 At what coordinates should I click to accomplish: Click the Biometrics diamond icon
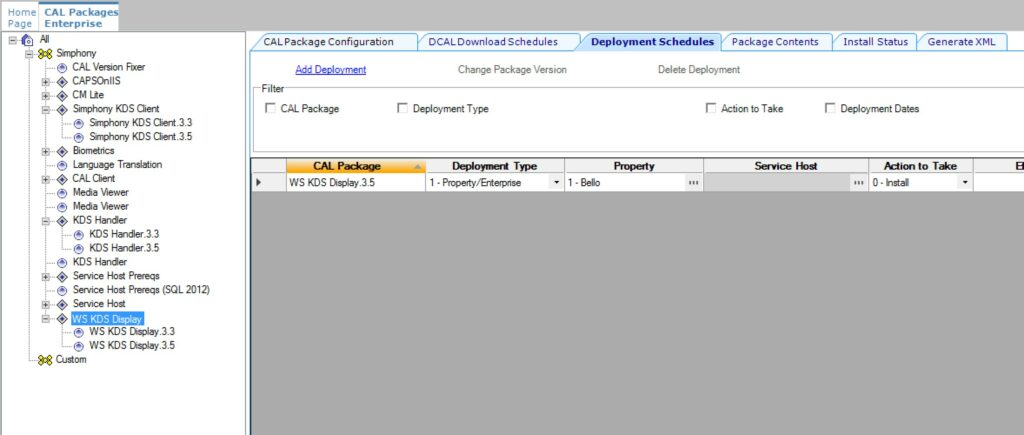[62, 151]
